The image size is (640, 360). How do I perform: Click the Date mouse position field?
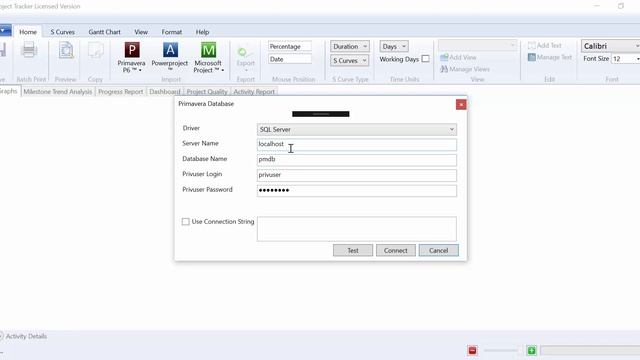pyautogui.click(x=290, y=60)
